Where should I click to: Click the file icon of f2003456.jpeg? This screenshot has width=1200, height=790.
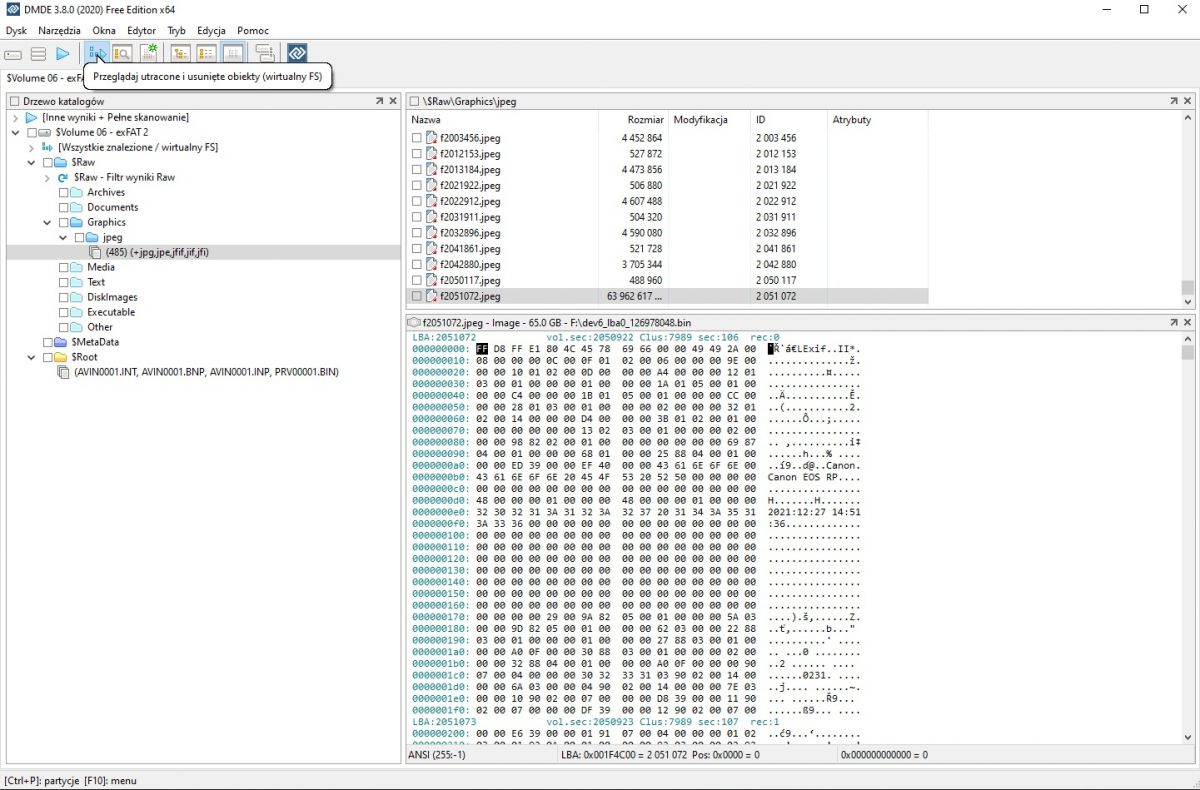[431, 138]
